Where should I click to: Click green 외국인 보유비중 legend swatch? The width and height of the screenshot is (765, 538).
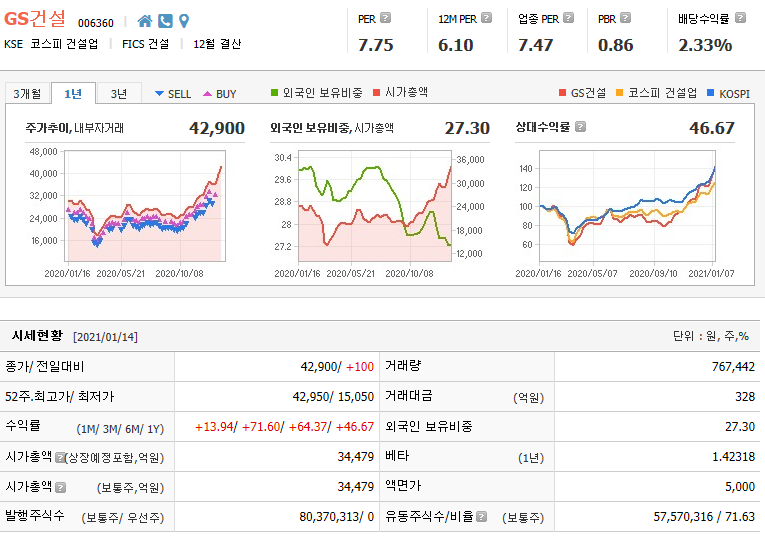click(274, 93)
